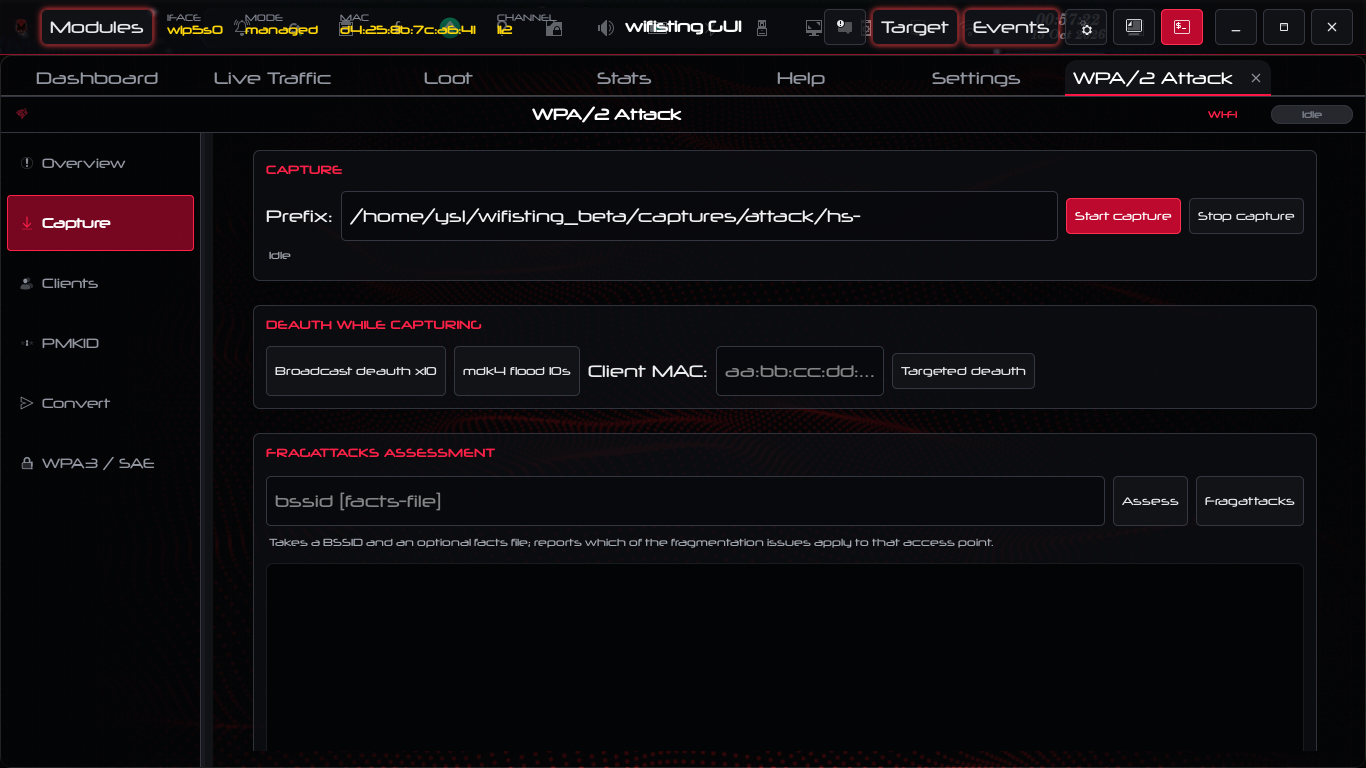
Task: Go to the Help tab
Action: (801, 78)
